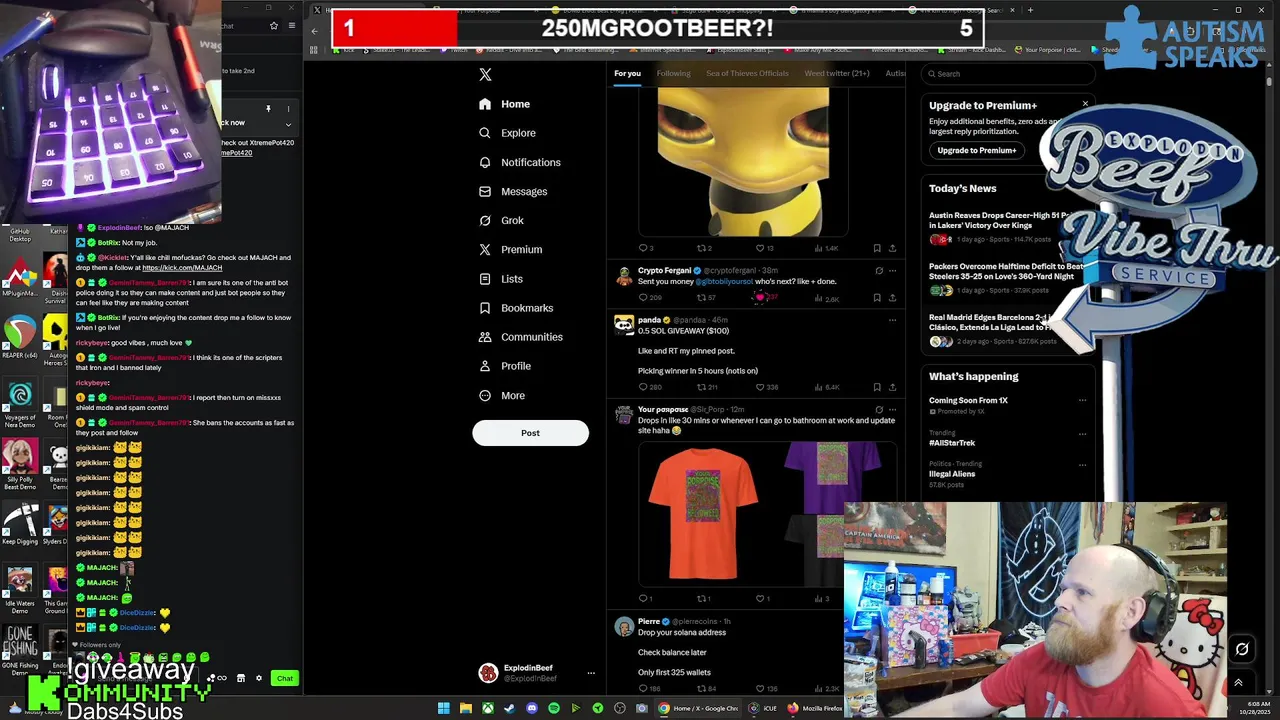Click @gibtobilyoursol mention link
This screenshot has width=1280, height=720.
(x=724, y=282)
